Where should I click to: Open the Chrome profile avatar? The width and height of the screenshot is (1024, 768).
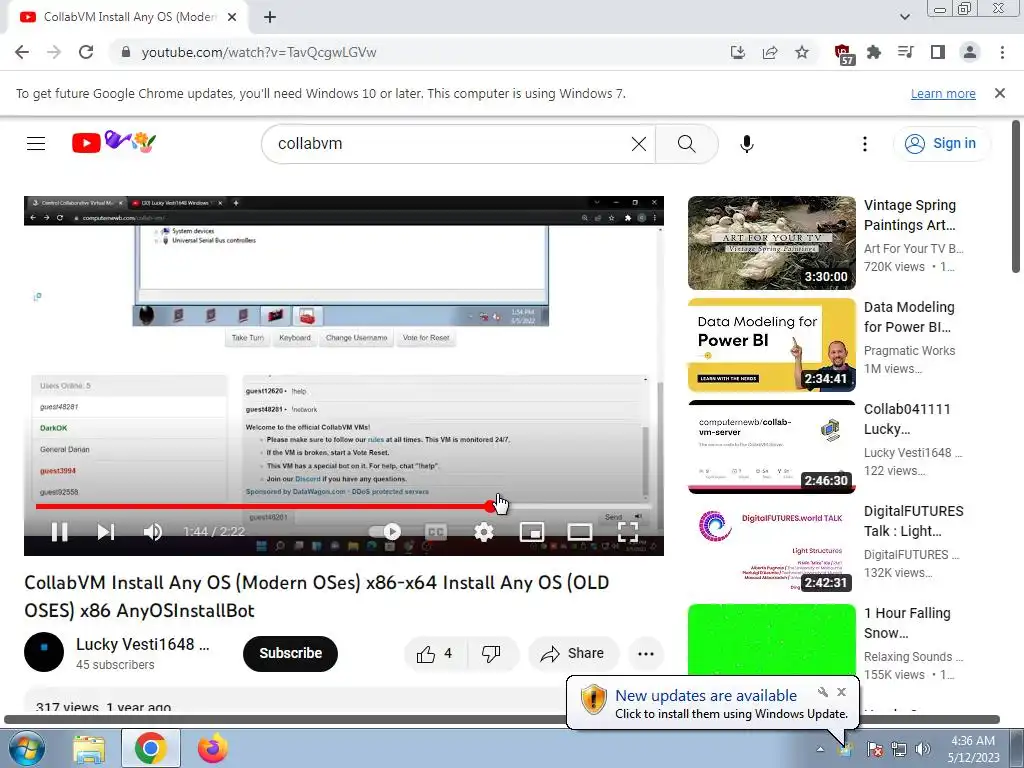[x=970, y=52]
